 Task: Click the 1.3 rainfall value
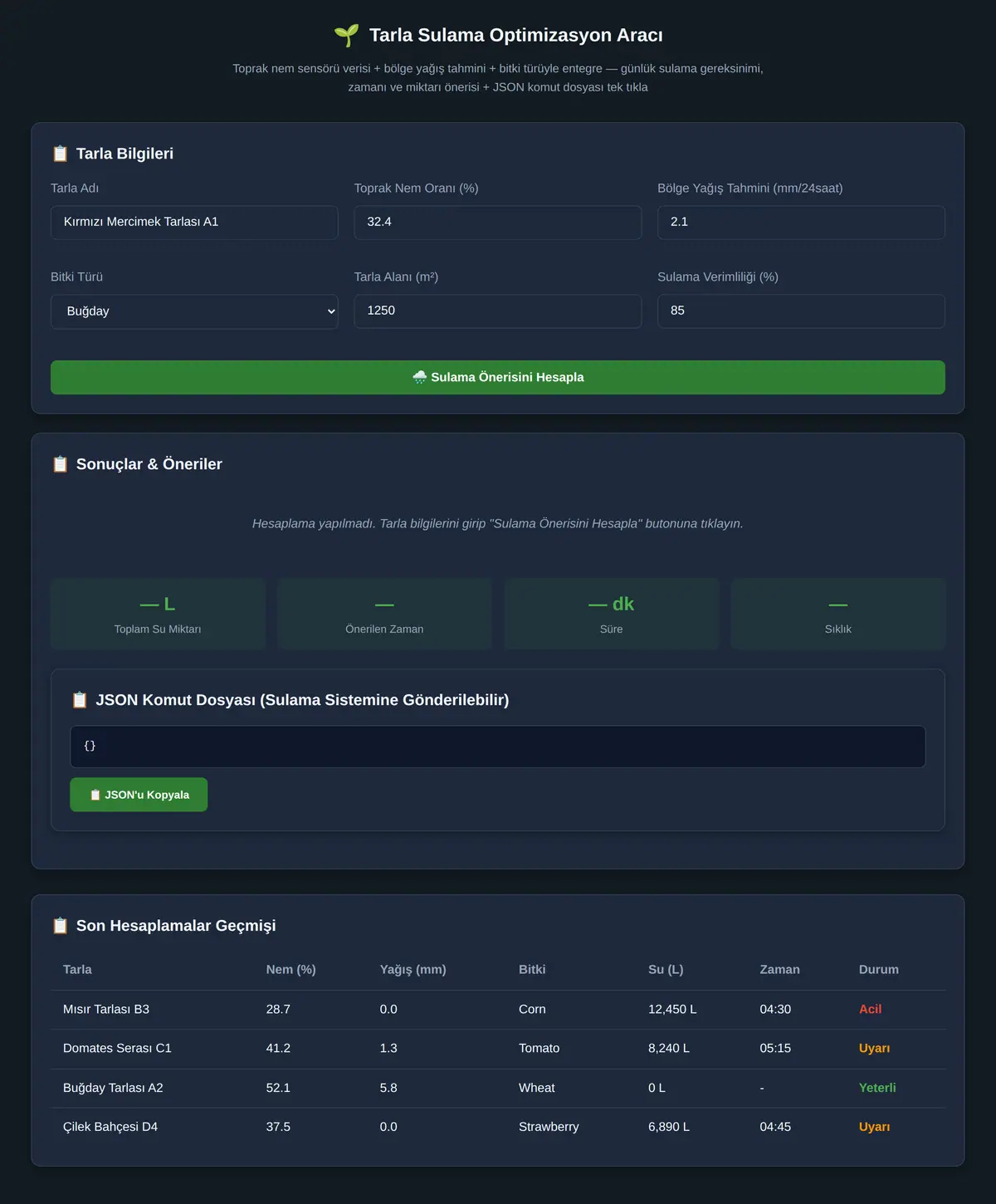coord(388,1049)
